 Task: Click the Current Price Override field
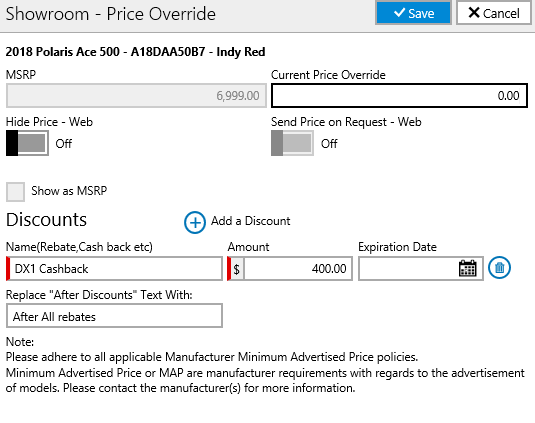tap(399, 96)
